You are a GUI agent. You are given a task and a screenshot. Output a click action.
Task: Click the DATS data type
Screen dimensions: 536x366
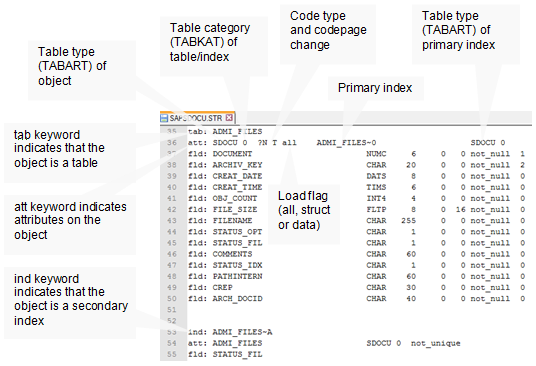point(376,176)
